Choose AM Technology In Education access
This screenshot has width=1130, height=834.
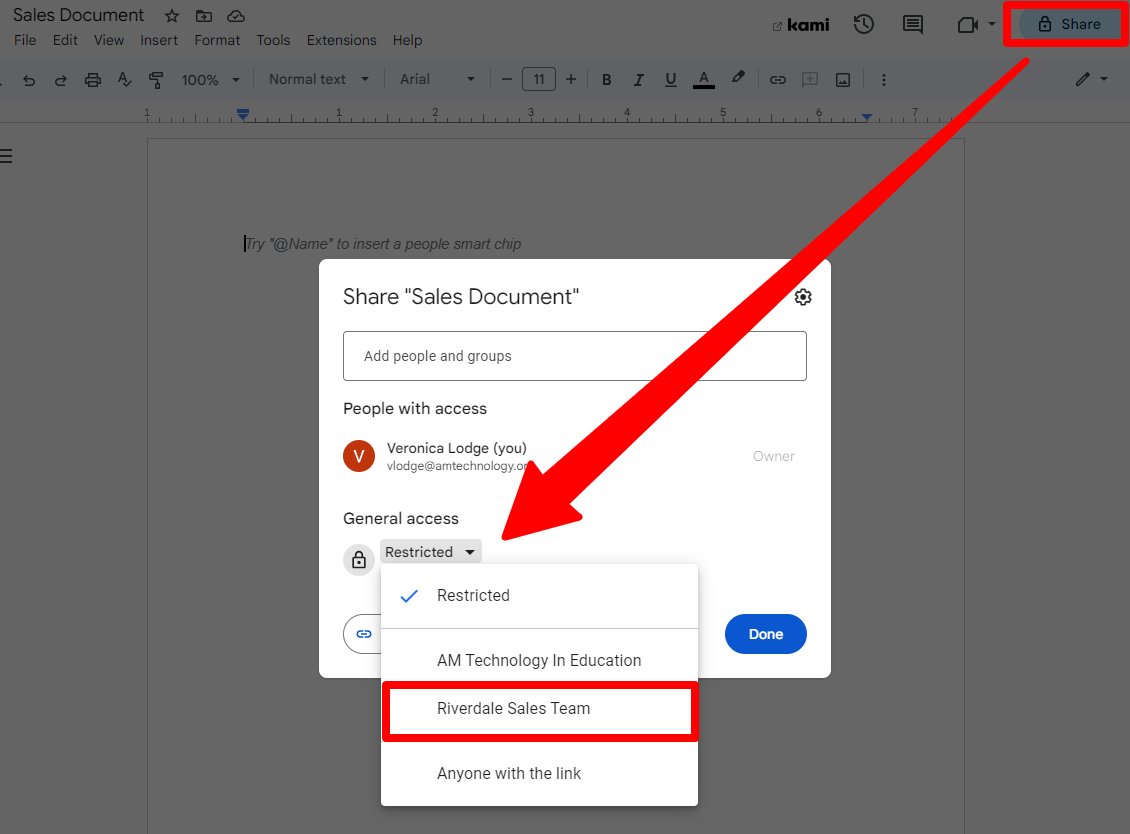tap(539, 660)
